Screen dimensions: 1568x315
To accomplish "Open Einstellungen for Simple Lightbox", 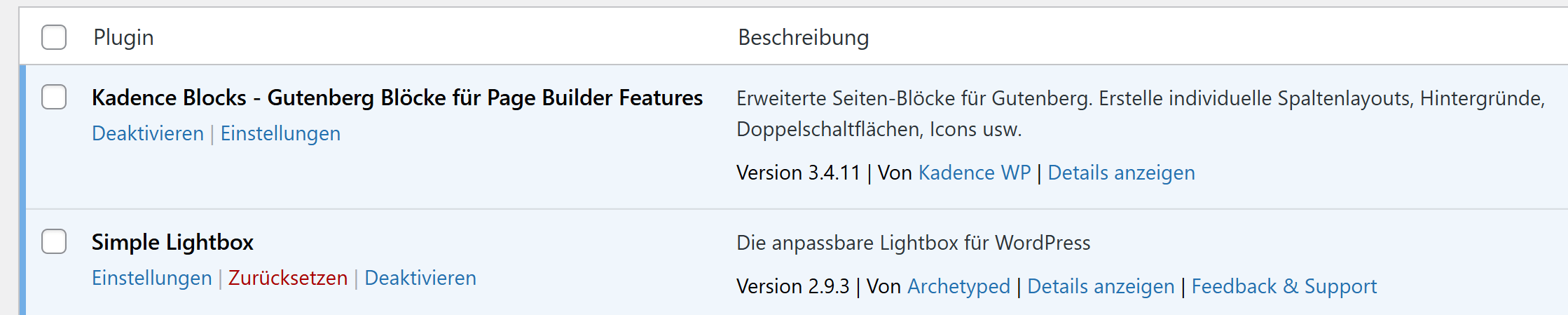I will (152, 278).
